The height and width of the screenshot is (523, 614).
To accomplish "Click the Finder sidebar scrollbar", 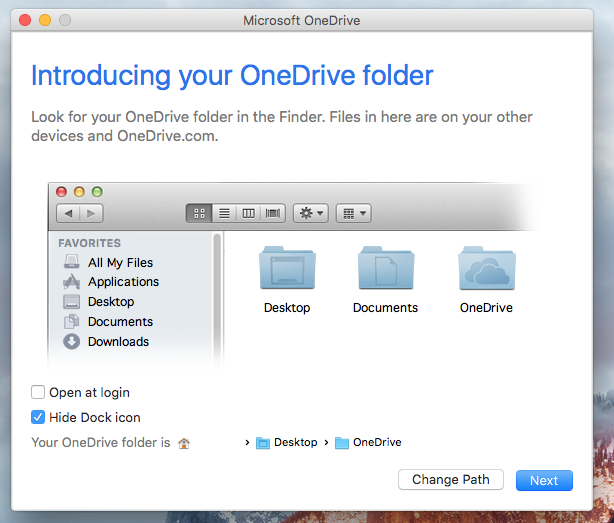I will [217, 299].
